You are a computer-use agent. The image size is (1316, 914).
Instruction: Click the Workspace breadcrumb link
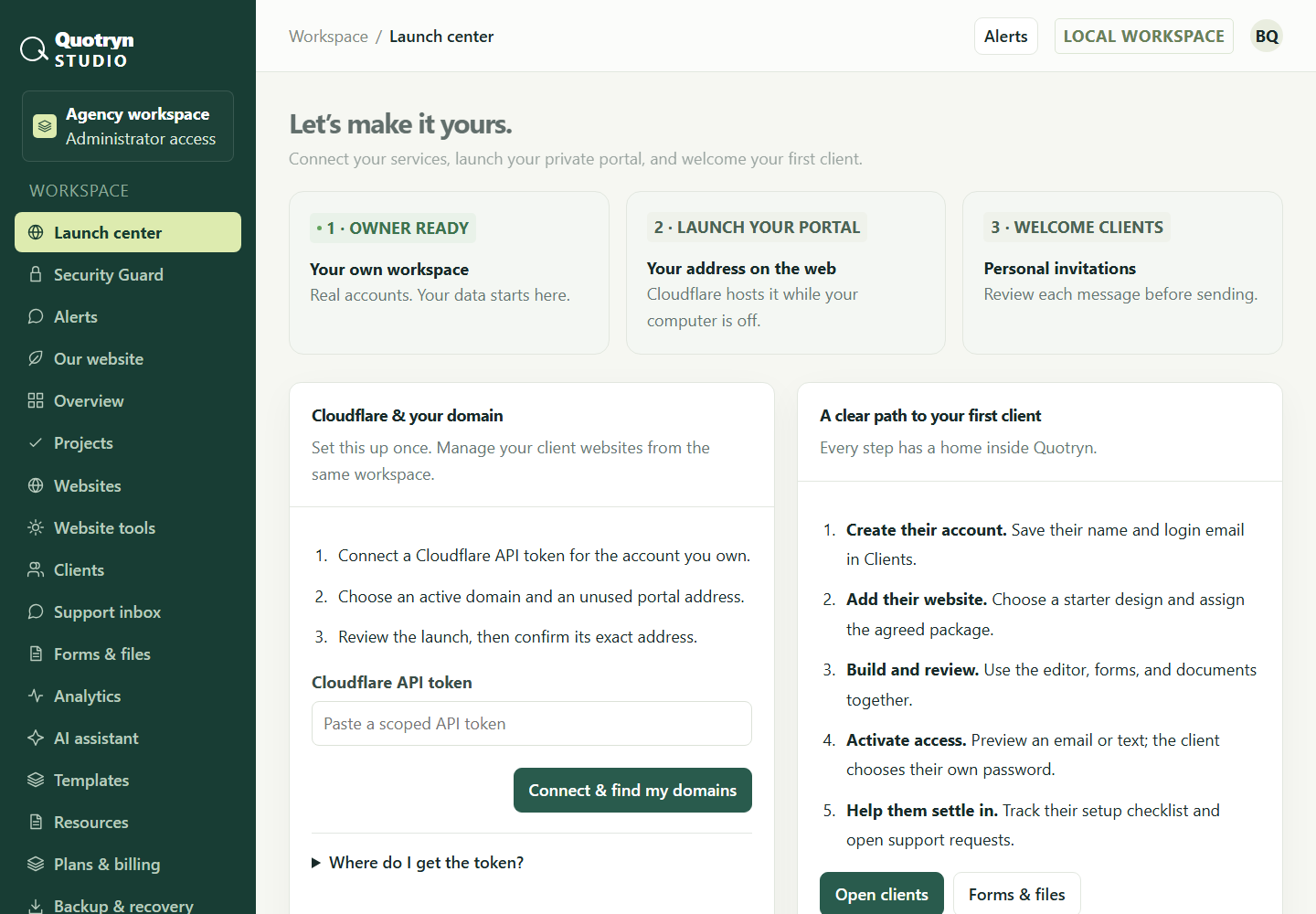tap(328, 36)
